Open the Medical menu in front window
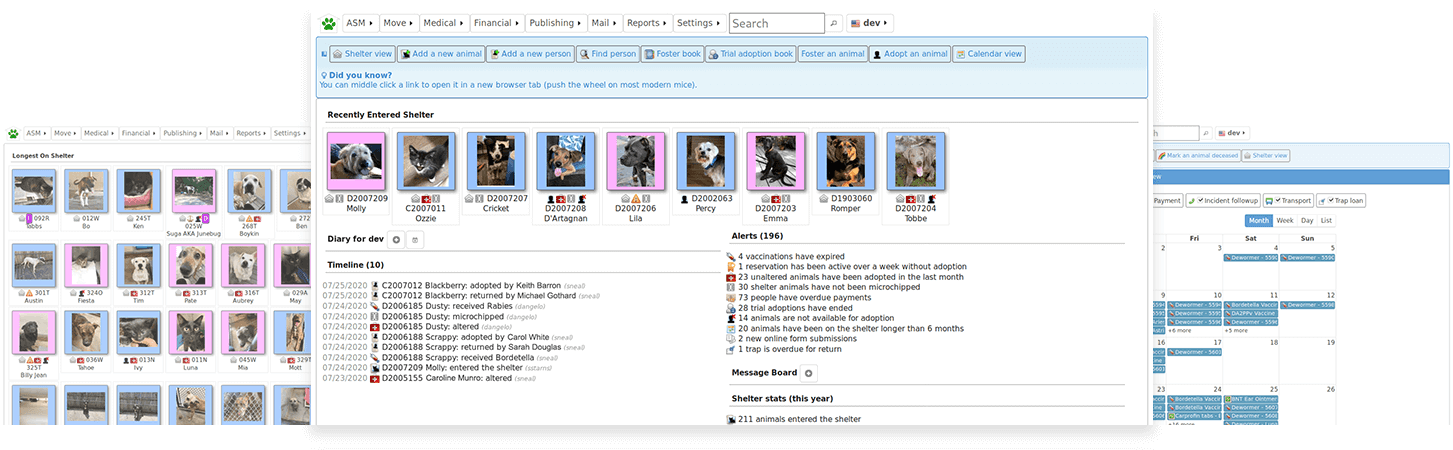 click(x=443, y=23)
